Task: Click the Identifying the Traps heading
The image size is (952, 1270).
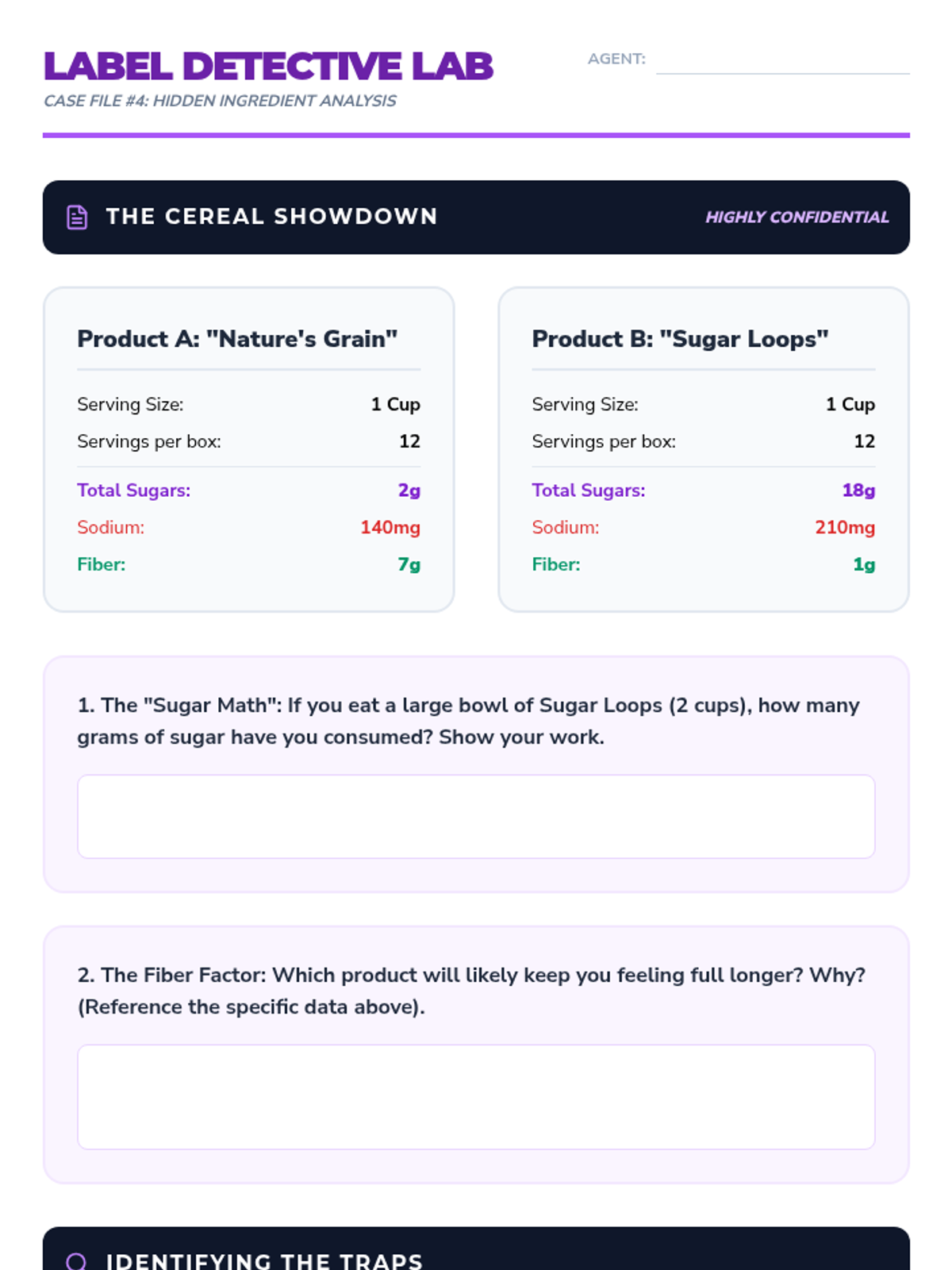Action: pyautogui.click(x=264, y=1261)
